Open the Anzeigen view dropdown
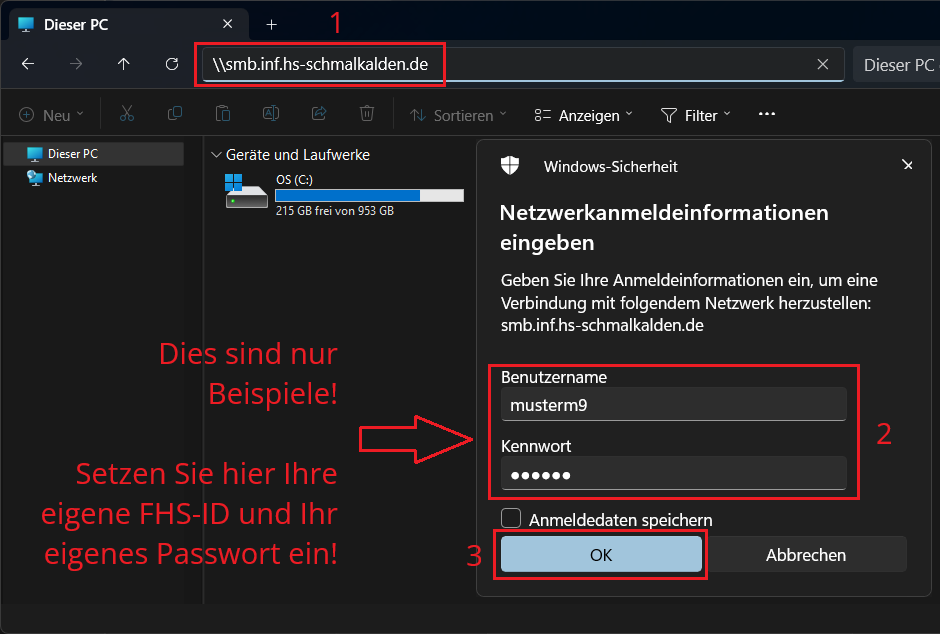The image size is (940, 634). (x=583, y=115)
